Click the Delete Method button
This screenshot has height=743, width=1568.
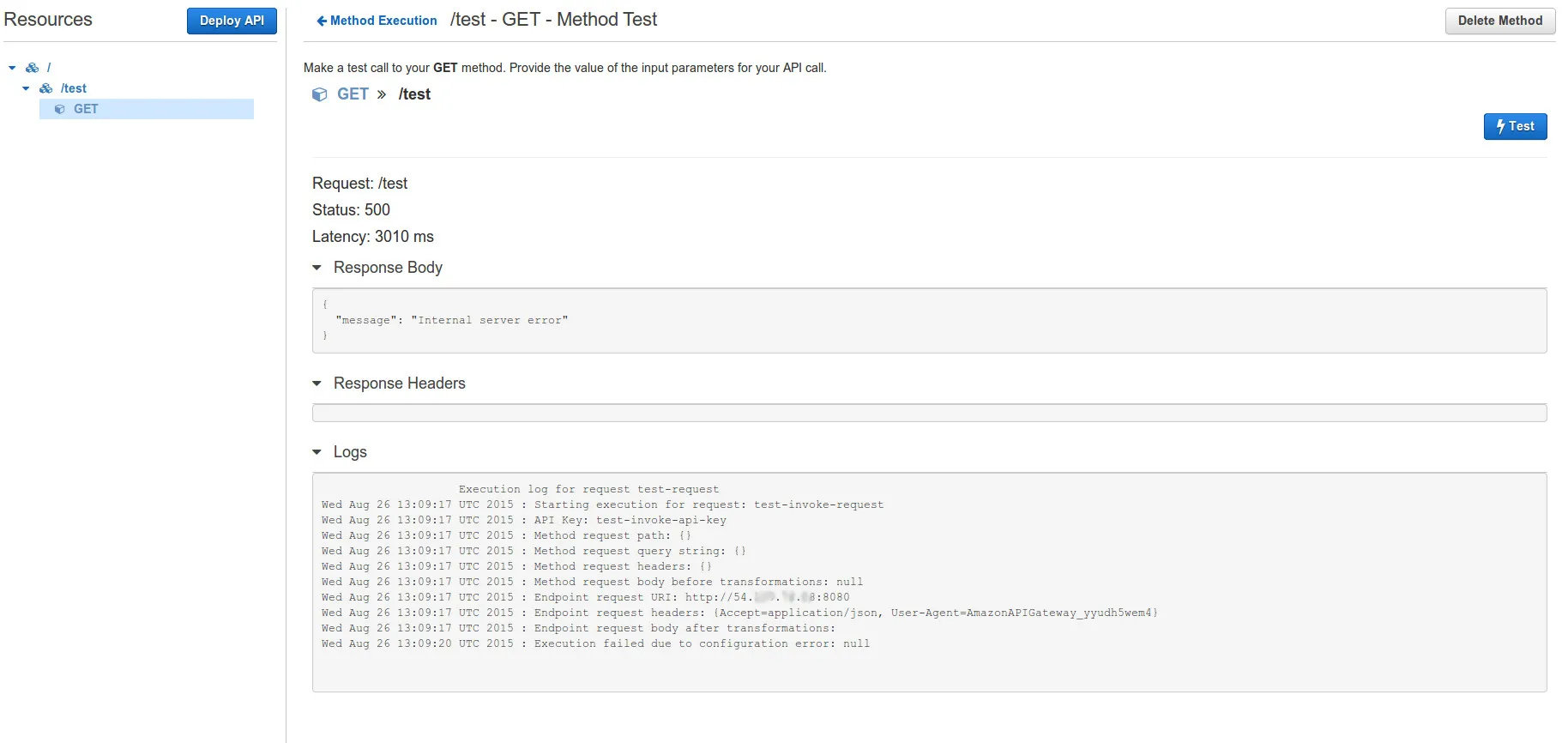coord(1499,21)
